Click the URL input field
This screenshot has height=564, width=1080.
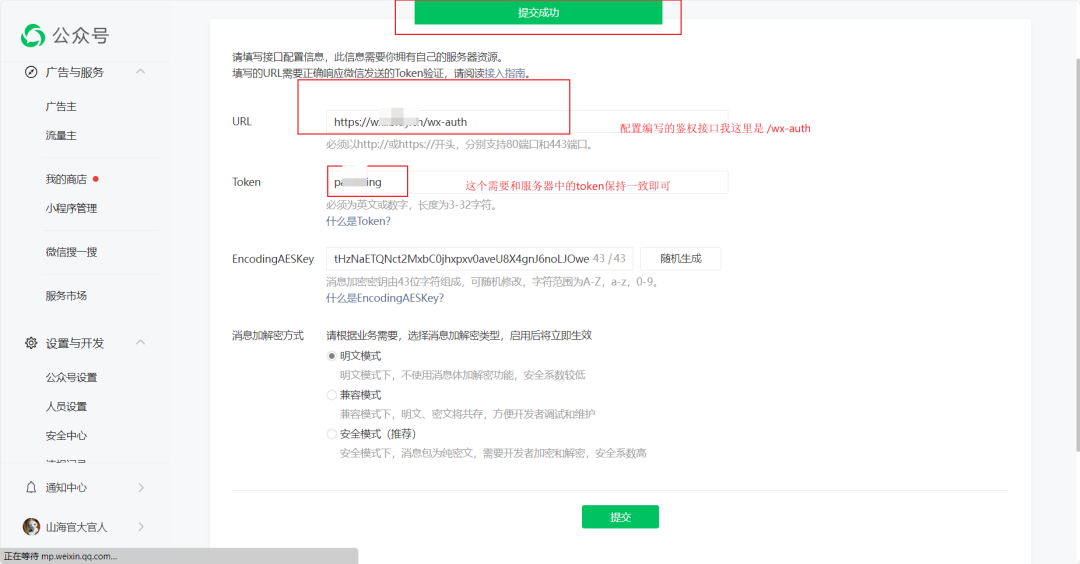527,122
